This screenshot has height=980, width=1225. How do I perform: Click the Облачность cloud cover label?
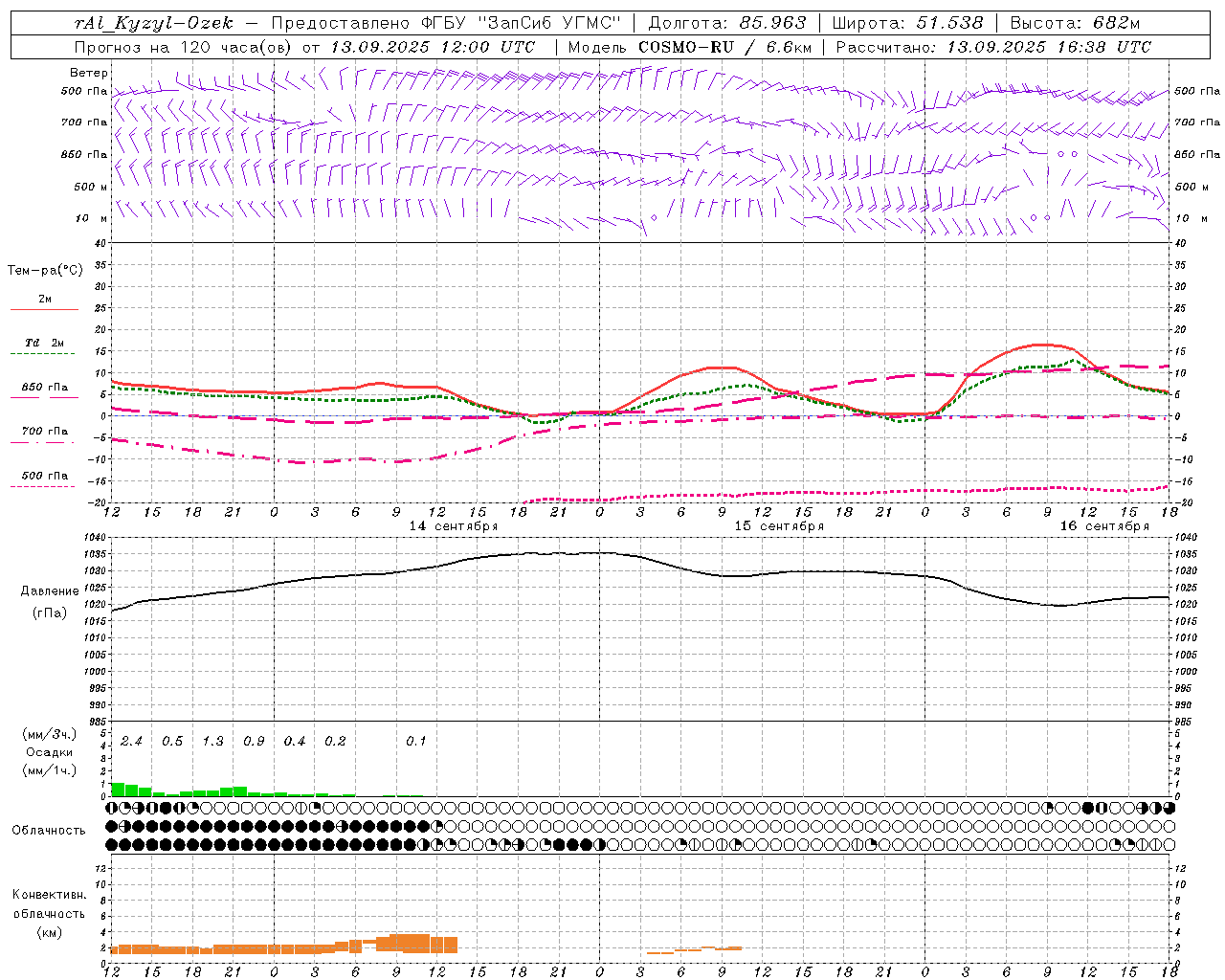[x=49, y=831]
